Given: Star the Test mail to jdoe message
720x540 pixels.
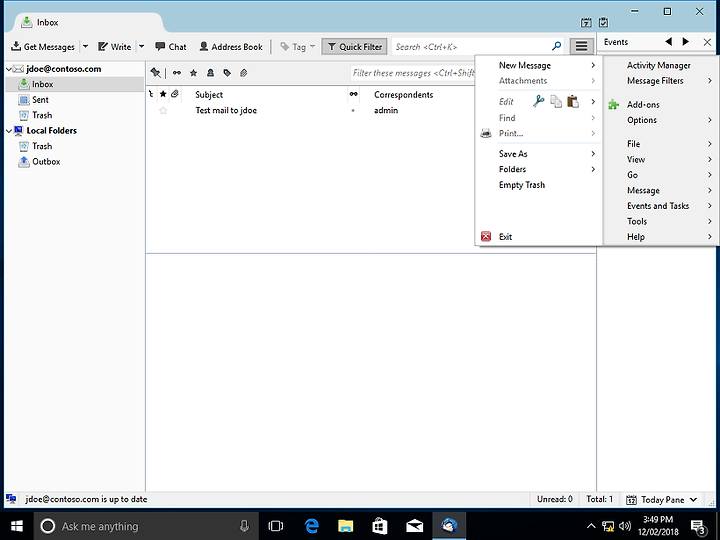Looking at the screenshot, I should pyautogui.click(x=163, y=111).
